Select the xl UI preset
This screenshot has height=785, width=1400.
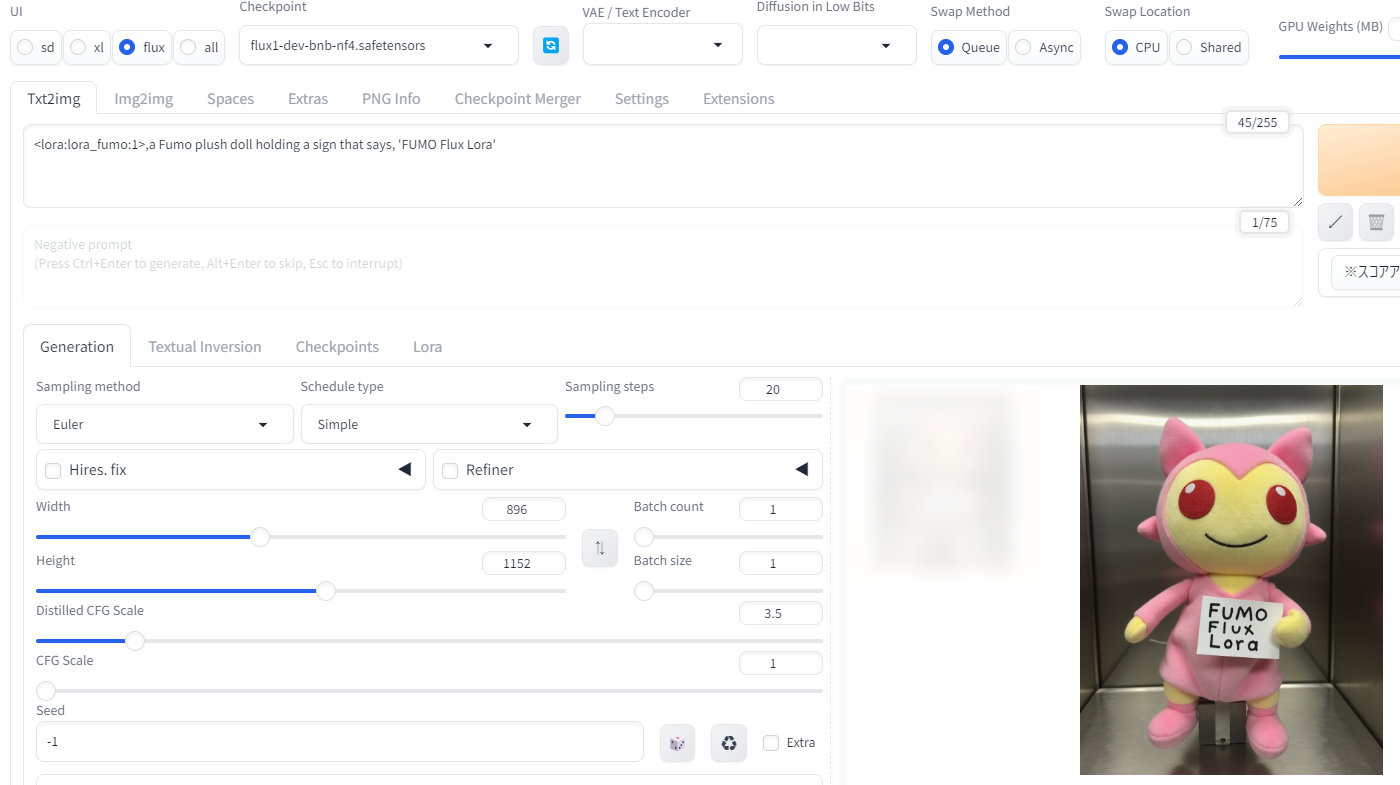tap(88, 47)
